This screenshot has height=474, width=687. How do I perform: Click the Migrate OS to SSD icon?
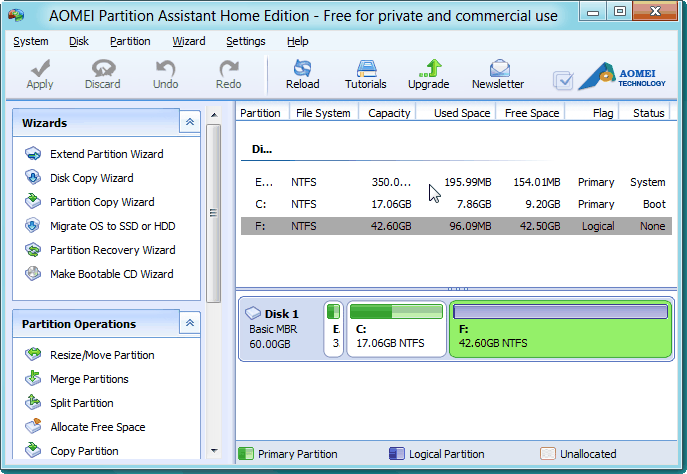33,225
